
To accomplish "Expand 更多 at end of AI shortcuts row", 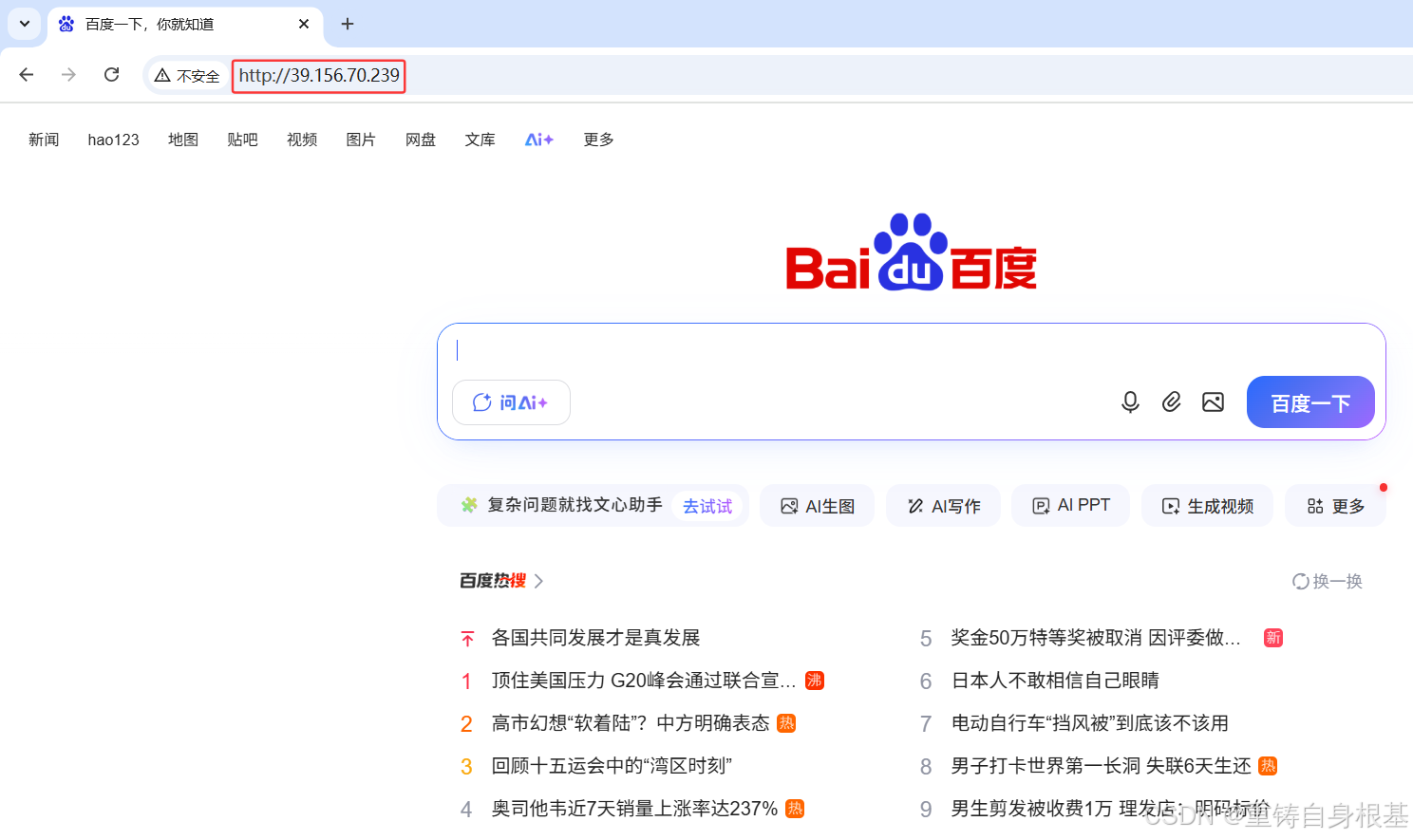I will tap(1335, 505).
